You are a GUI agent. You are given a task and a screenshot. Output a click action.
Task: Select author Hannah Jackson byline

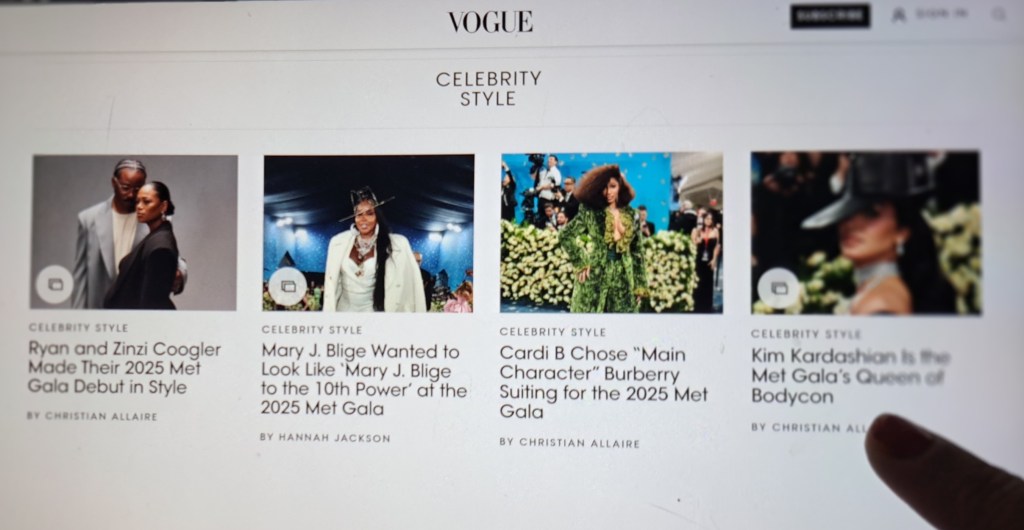click(325, 438)
